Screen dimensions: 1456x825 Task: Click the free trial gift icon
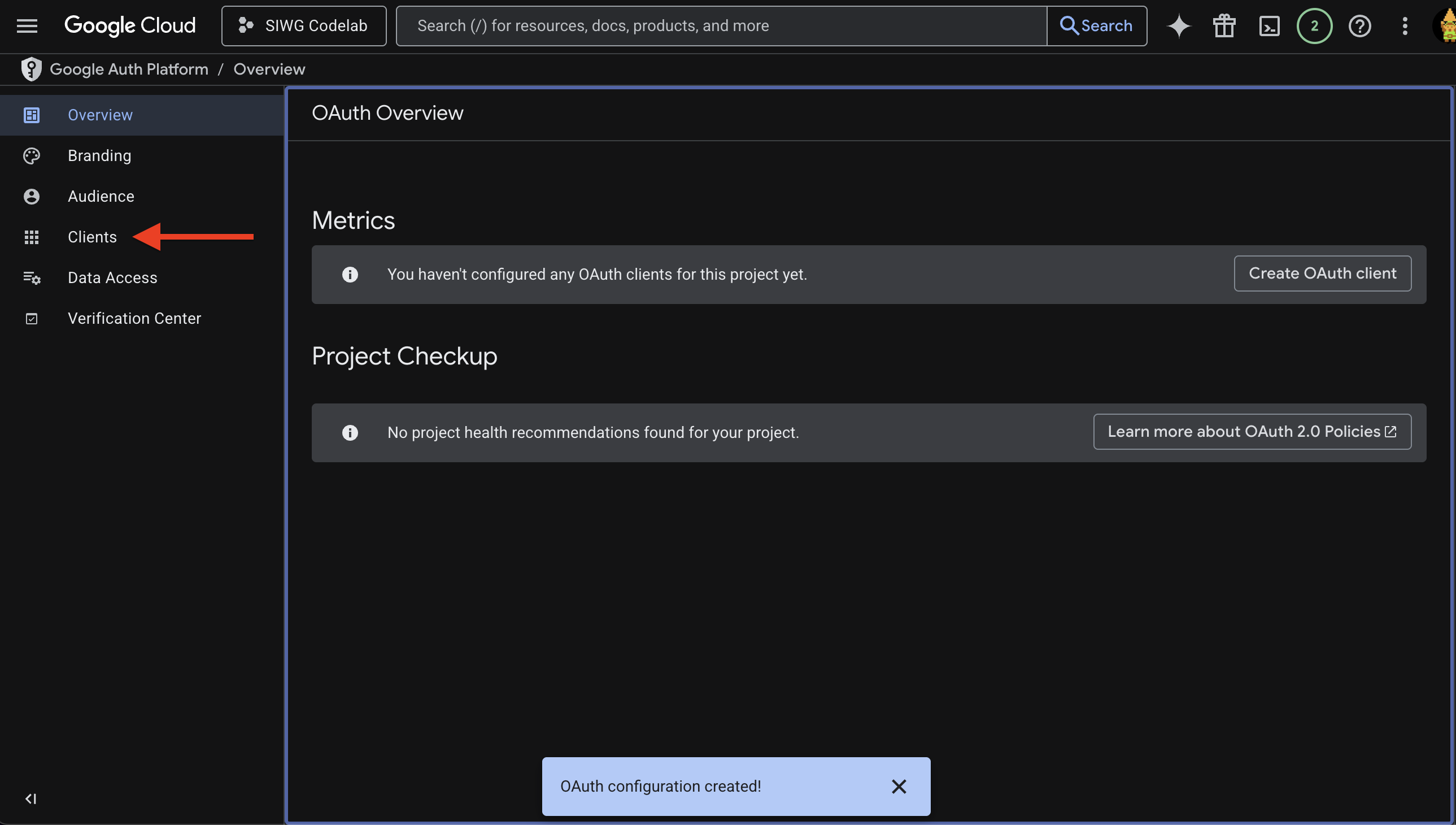[1224, 25]
